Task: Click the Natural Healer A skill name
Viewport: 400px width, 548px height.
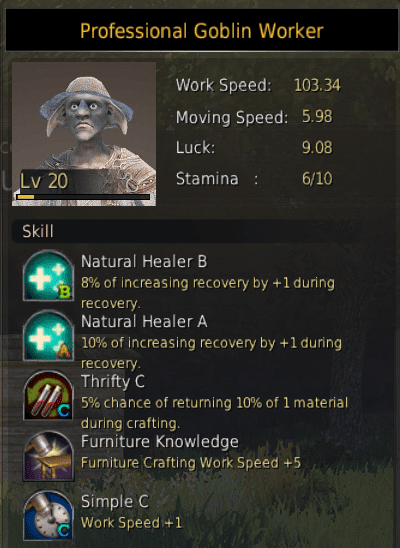Action: (x=144, y=322)
